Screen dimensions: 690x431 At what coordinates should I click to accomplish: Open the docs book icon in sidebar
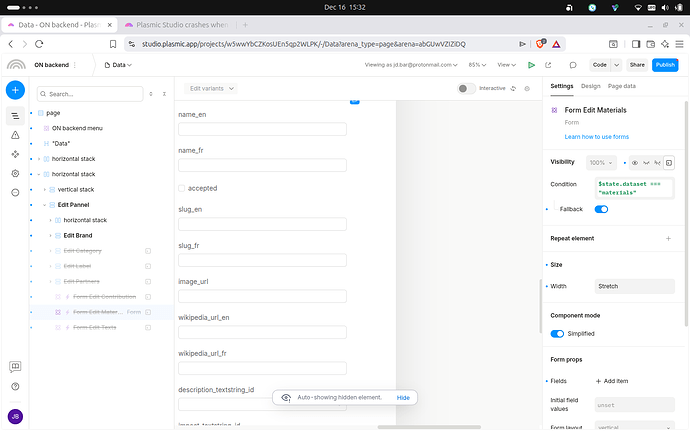point(15,367)
